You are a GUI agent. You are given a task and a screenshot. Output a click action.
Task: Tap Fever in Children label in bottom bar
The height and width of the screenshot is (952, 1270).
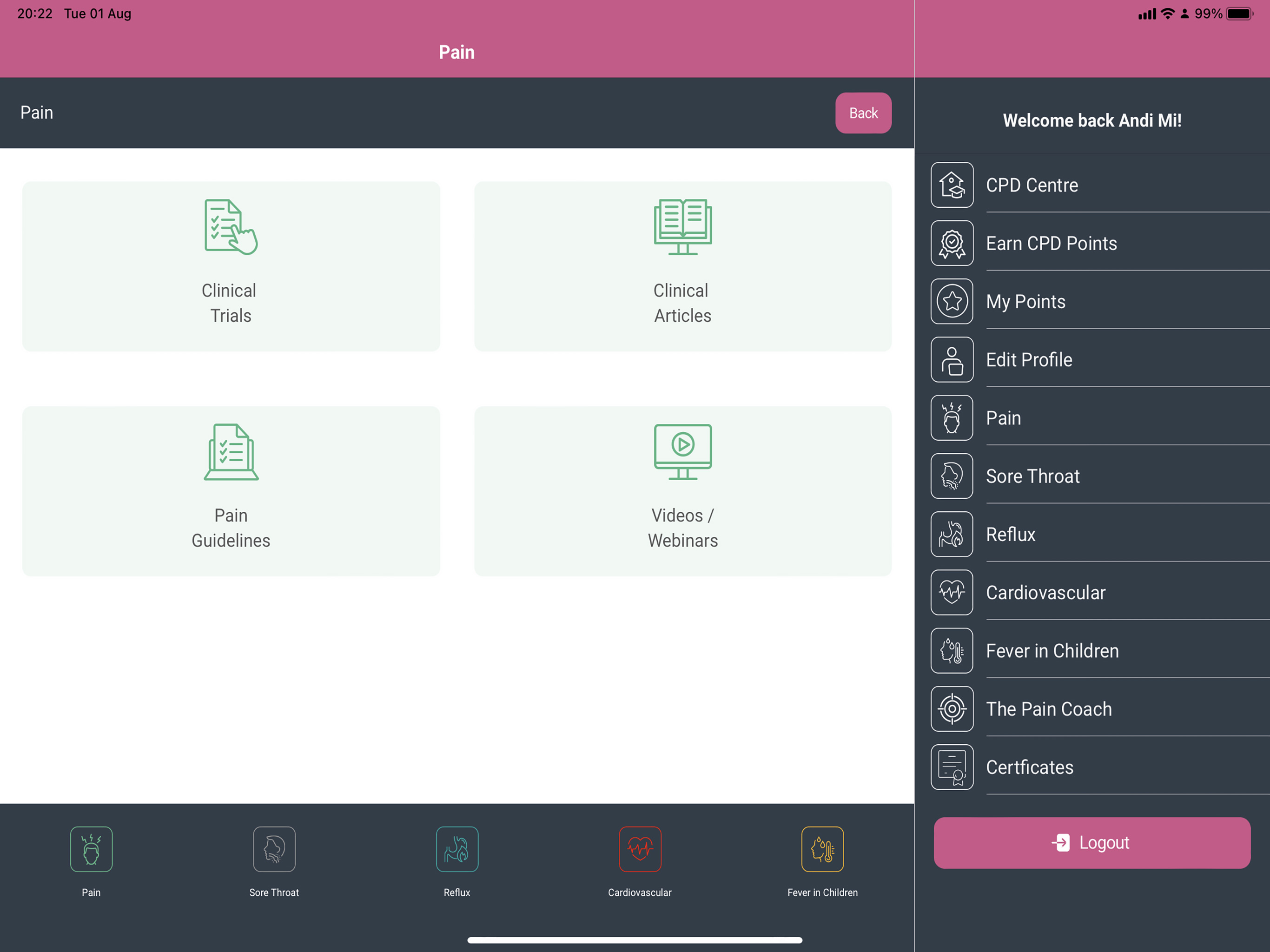(x=823, y=893)
